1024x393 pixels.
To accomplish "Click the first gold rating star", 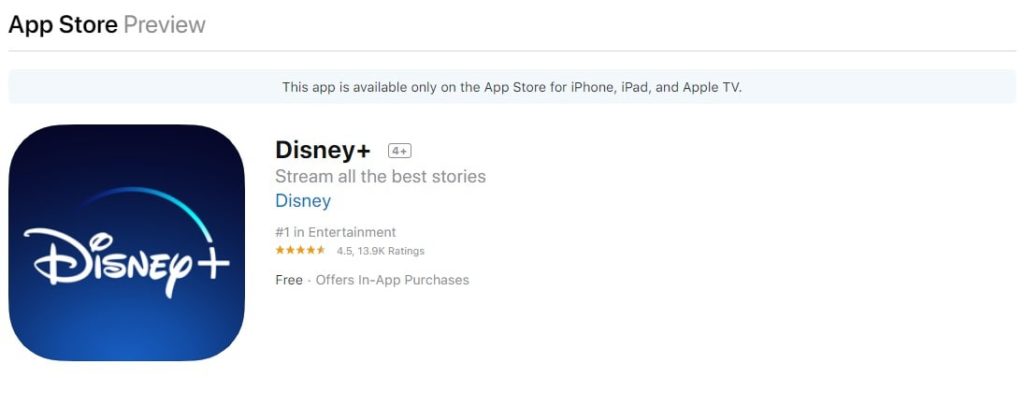I will pyautogui.click(x=280, y=250).
